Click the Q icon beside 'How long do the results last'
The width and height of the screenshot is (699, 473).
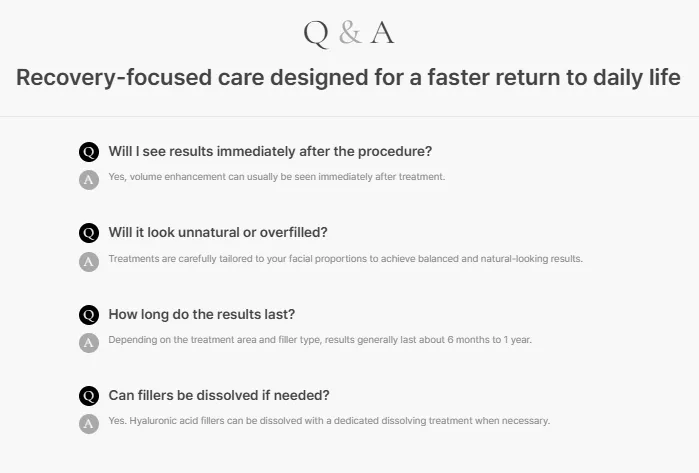(x=89, y=315)
